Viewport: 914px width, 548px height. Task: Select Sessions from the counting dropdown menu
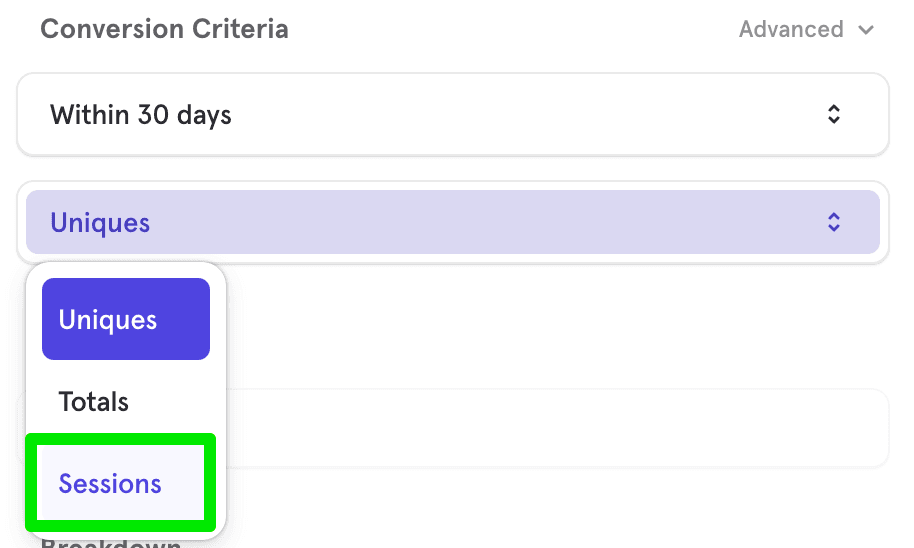(121, 483)
